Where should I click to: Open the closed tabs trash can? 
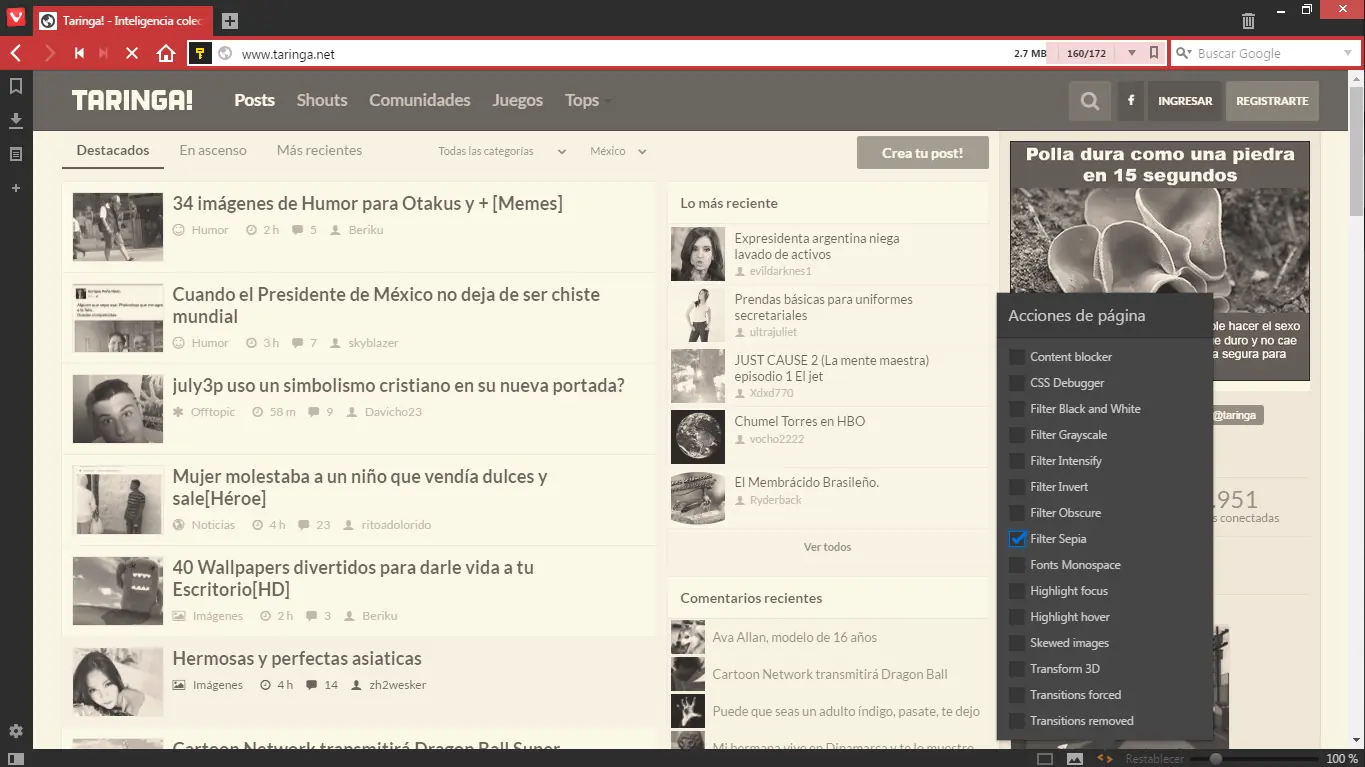pos(1248,20)
